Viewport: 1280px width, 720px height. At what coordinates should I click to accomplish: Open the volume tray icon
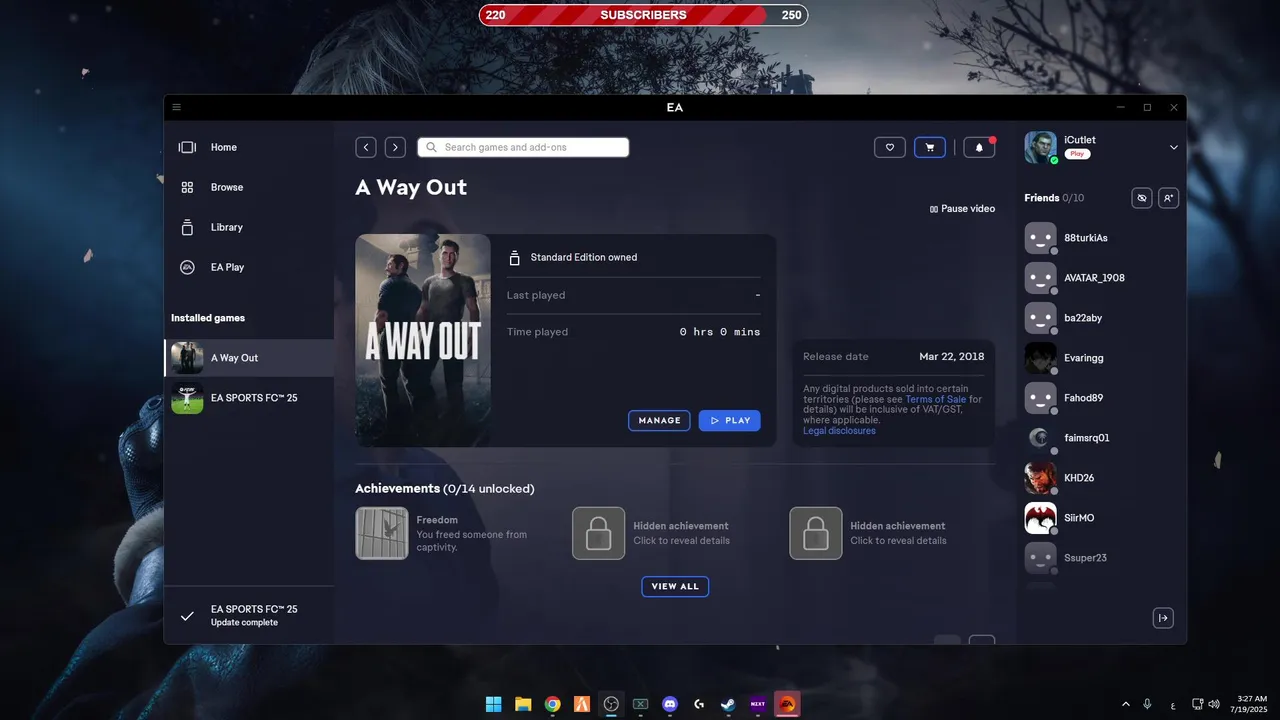1214,704
